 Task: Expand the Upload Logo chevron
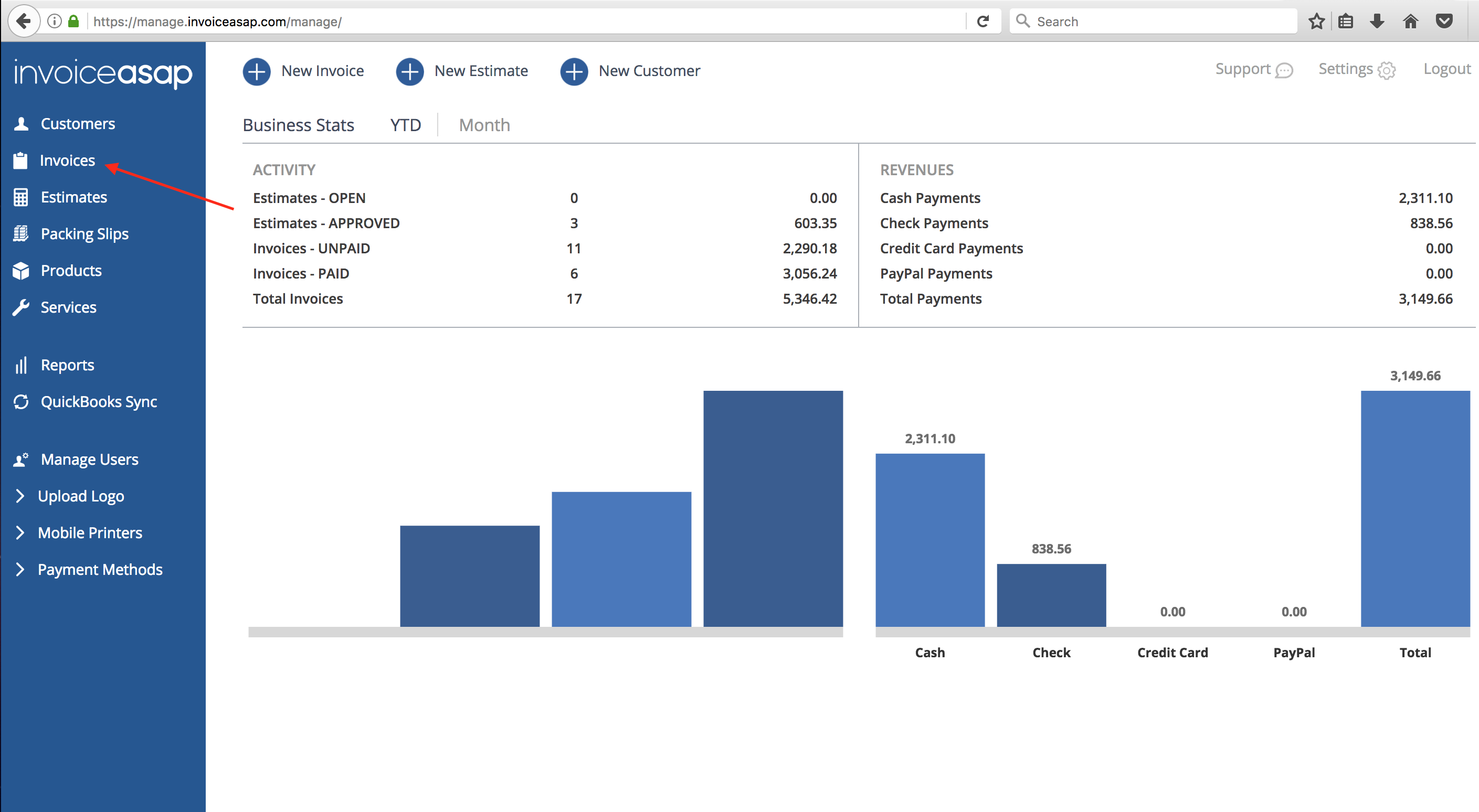point(20,496)
